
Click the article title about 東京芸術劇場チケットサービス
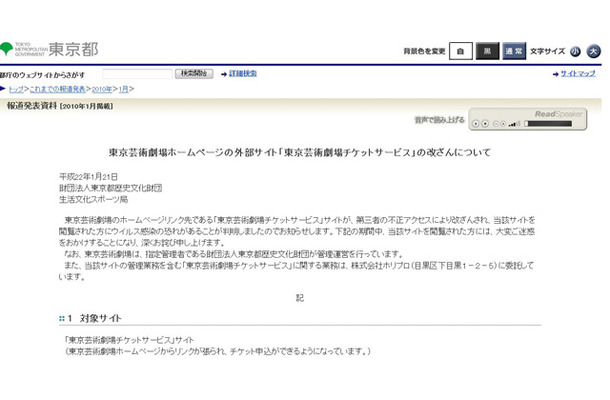tap(300, 152)
